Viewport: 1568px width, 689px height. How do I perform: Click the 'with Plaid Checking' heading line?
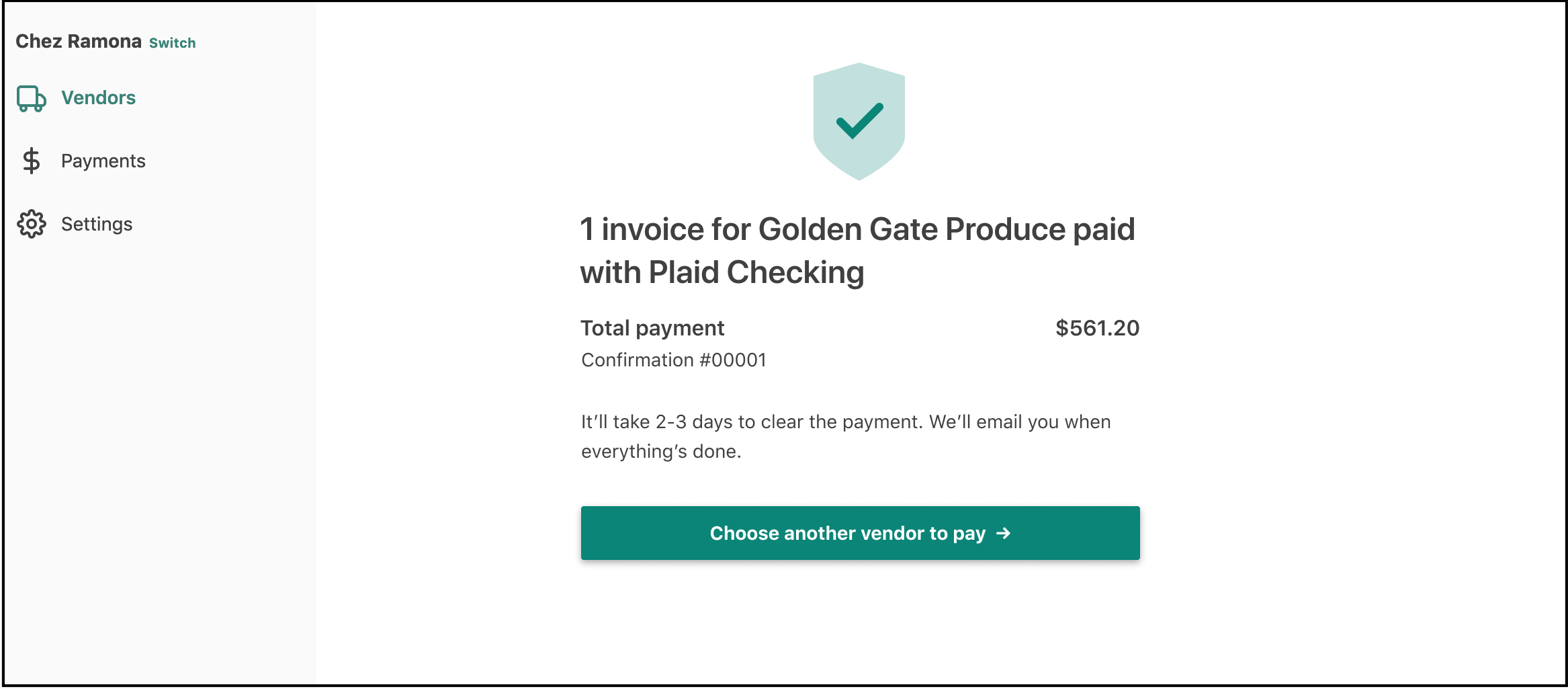(722, 273)
